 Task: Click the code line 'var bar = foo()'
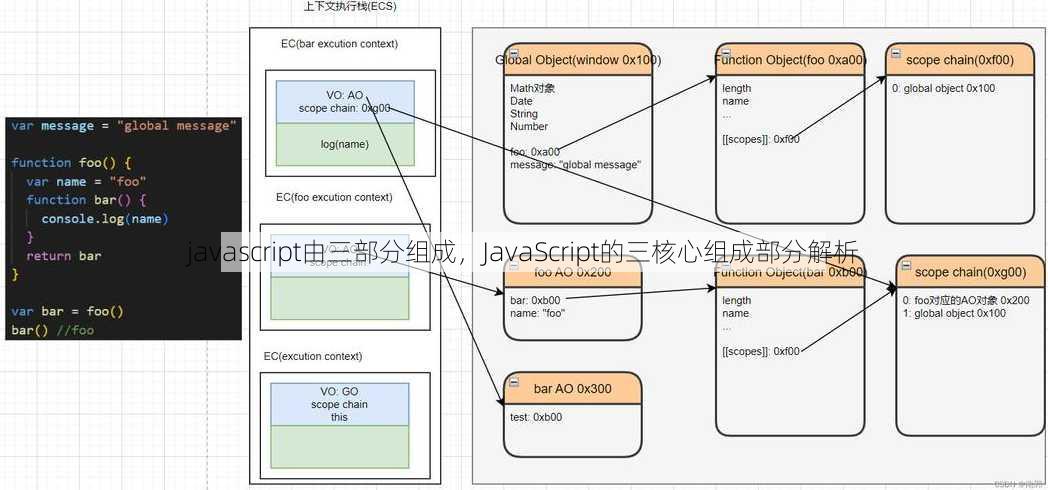68,312
